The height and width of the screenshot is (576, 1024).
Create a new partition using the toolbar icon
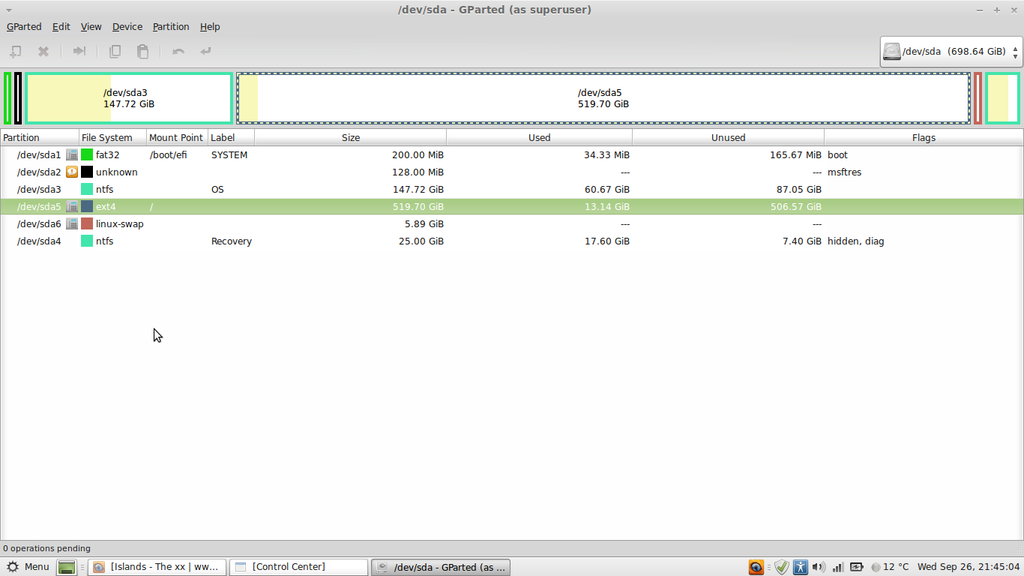click(16, 51)
